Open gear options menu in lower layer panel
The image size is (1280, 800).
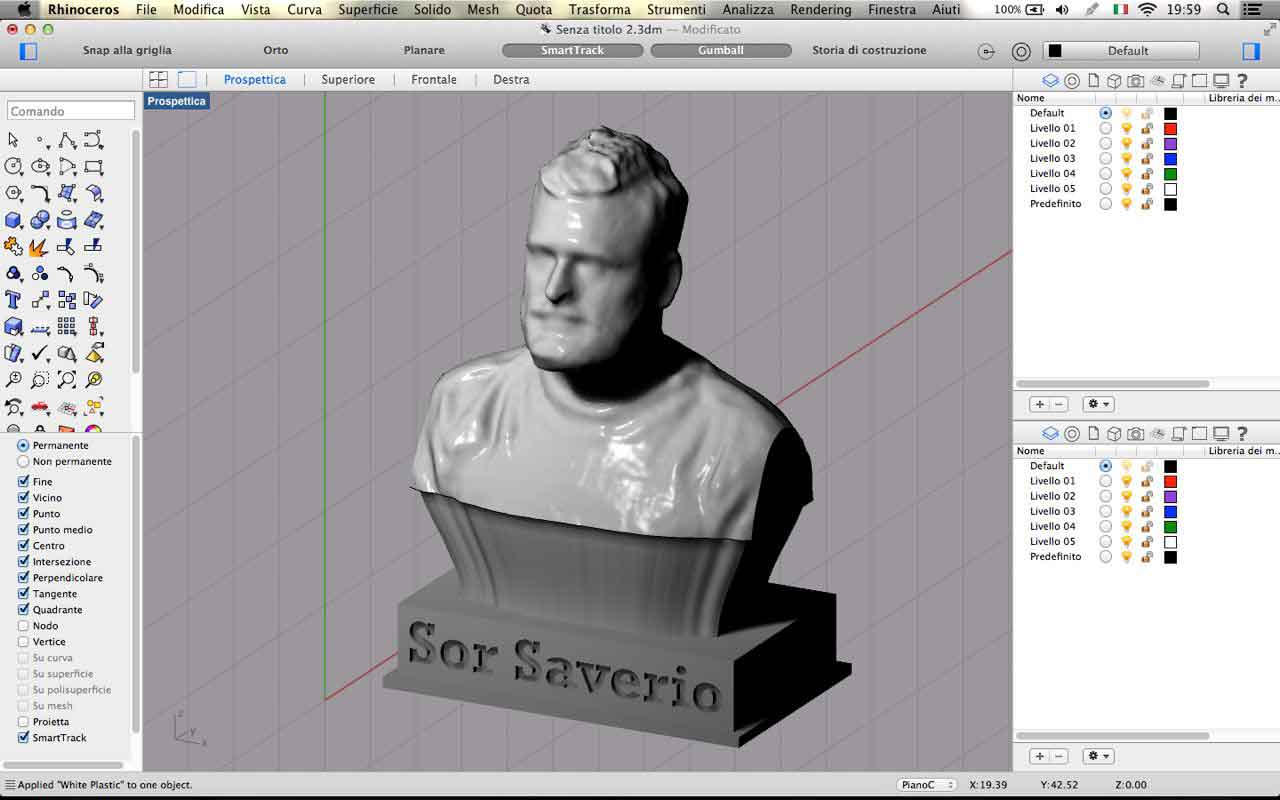point(1098,756)
